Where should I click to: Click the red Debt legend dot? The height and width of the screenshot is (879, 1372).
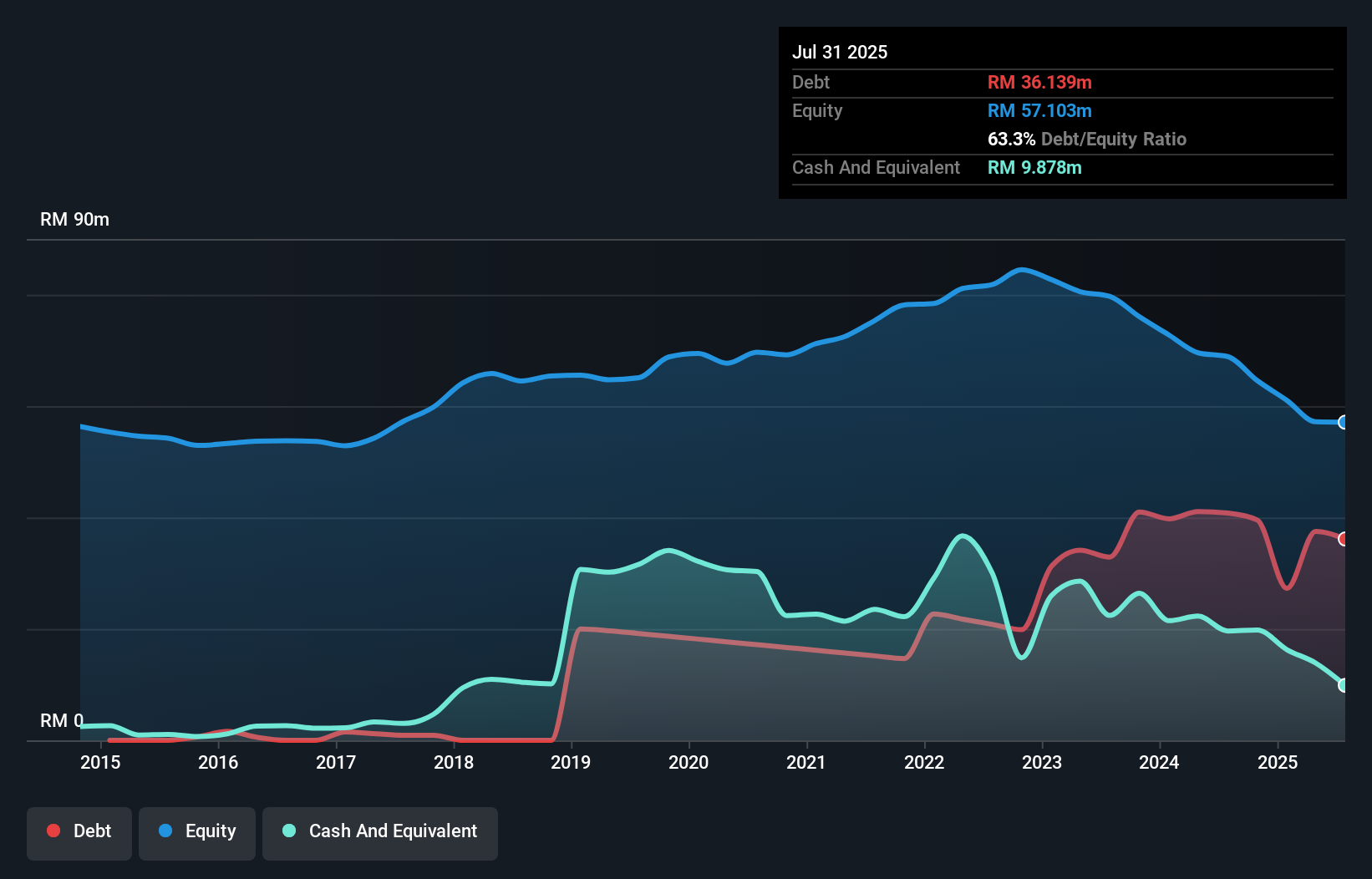[x=53, y=831]
